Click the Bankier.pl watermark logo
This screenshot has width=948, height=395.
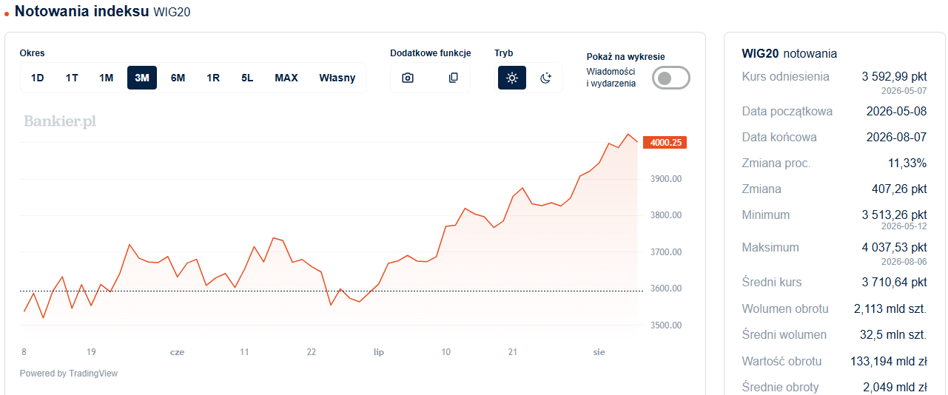pos(60,122)
